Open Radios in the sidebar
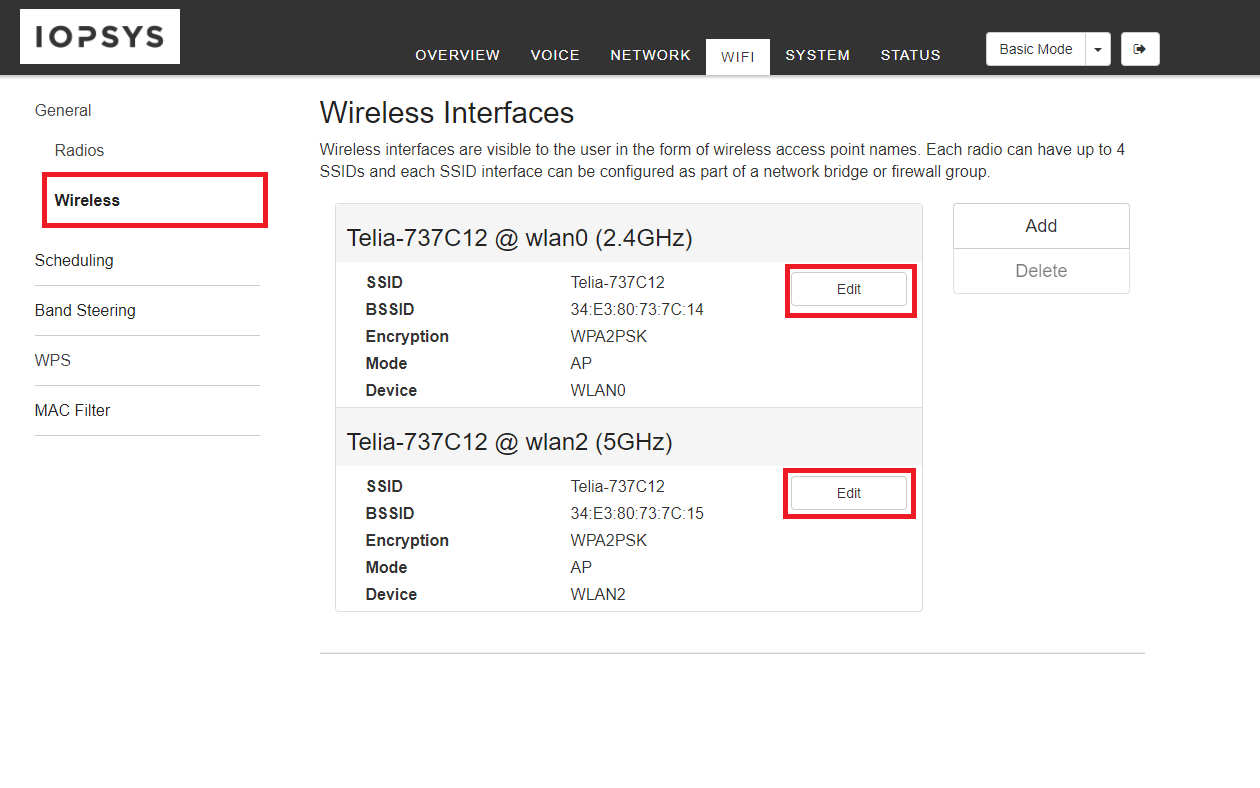 (x=80, y=150)
